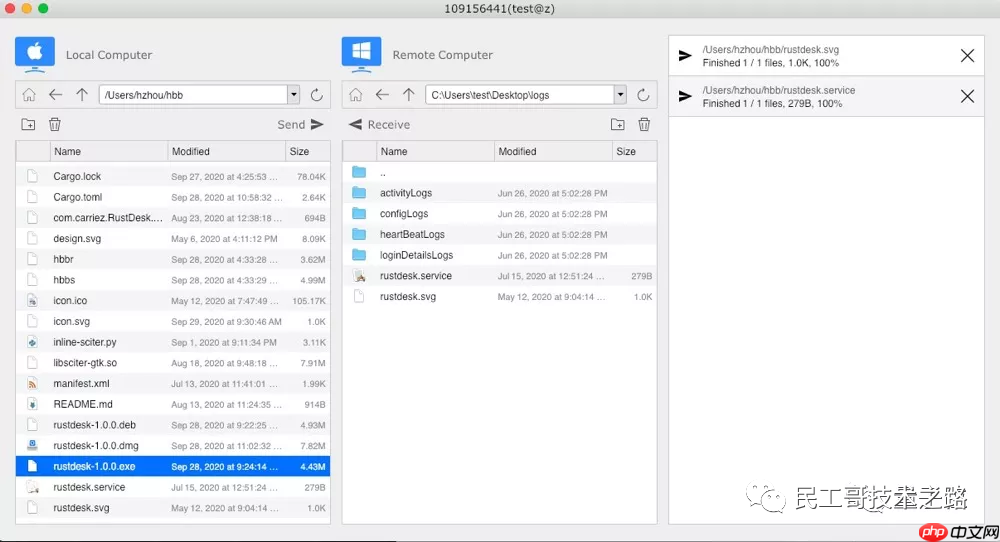Viewport: 1000px width, 542px height.
Task: Remove rustdesk.svg transfer job from list
Action: point(967,56)
